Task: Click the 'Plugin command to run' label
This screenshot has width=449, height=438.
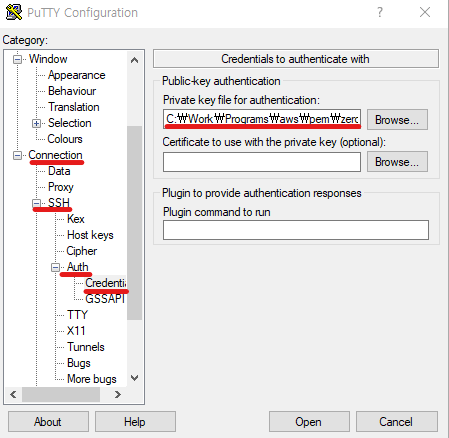Action: (x=217, y=212)
